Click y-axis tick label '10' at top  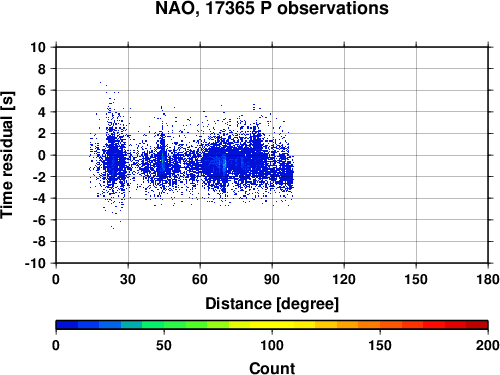pyautogui.click(x=38, y=47)
